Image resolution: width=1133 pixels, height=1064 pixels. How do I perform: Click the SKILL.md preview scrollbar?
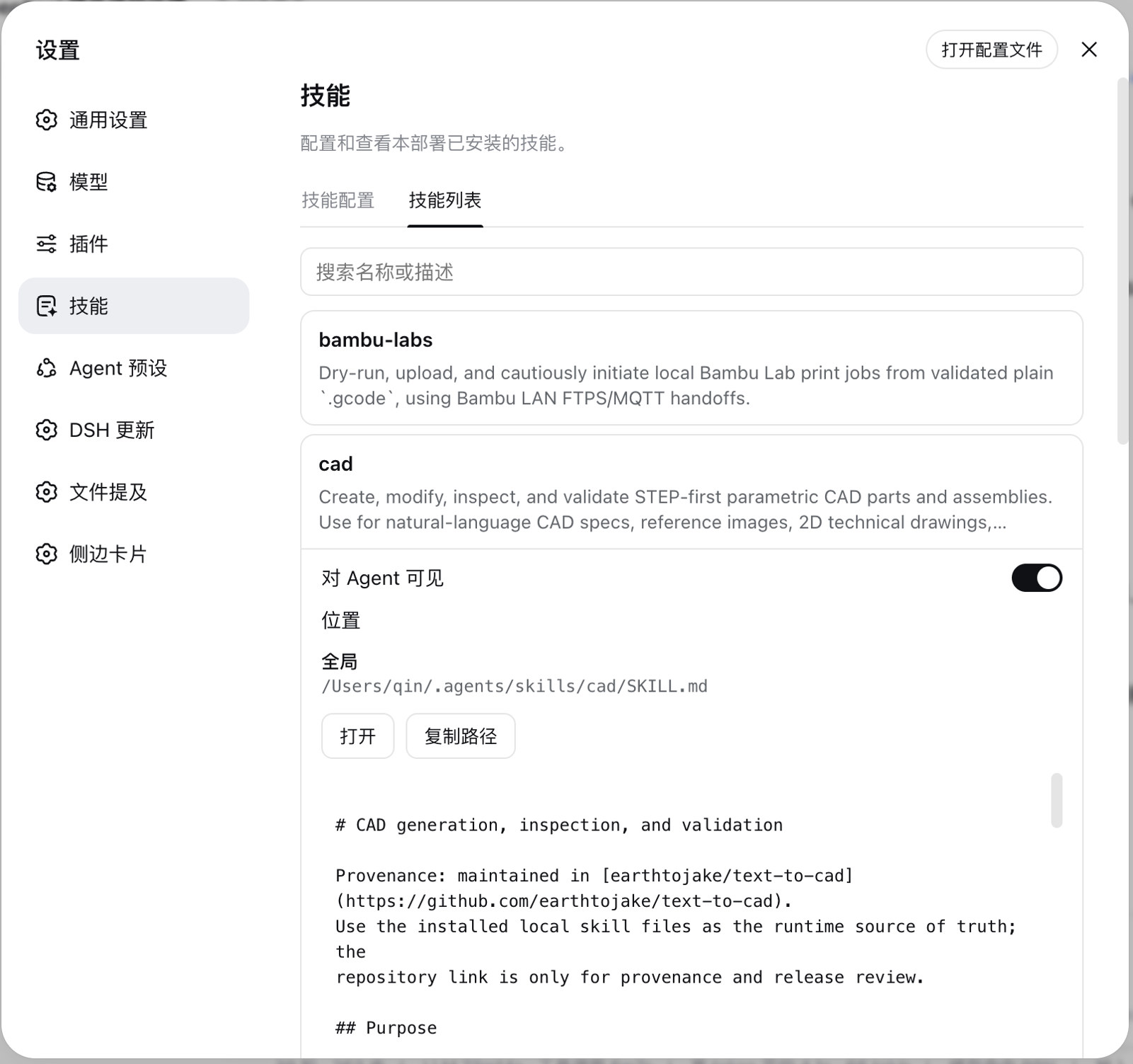[x=1057, y=800]
